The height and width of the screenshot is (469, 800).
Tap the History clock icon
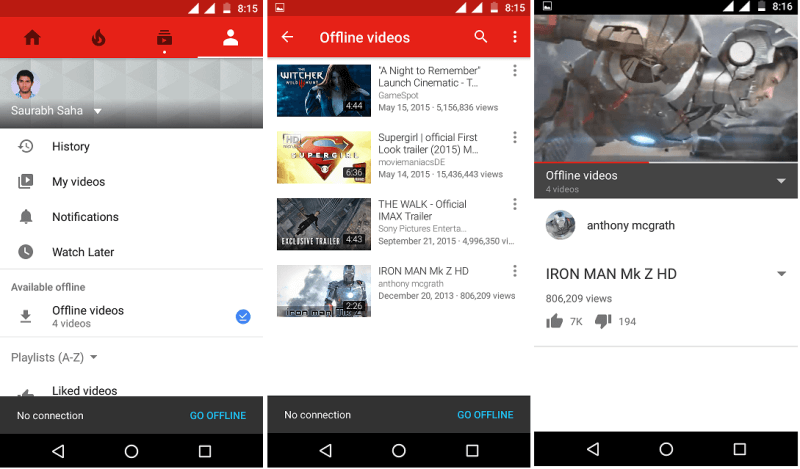[x=26, y=146]
